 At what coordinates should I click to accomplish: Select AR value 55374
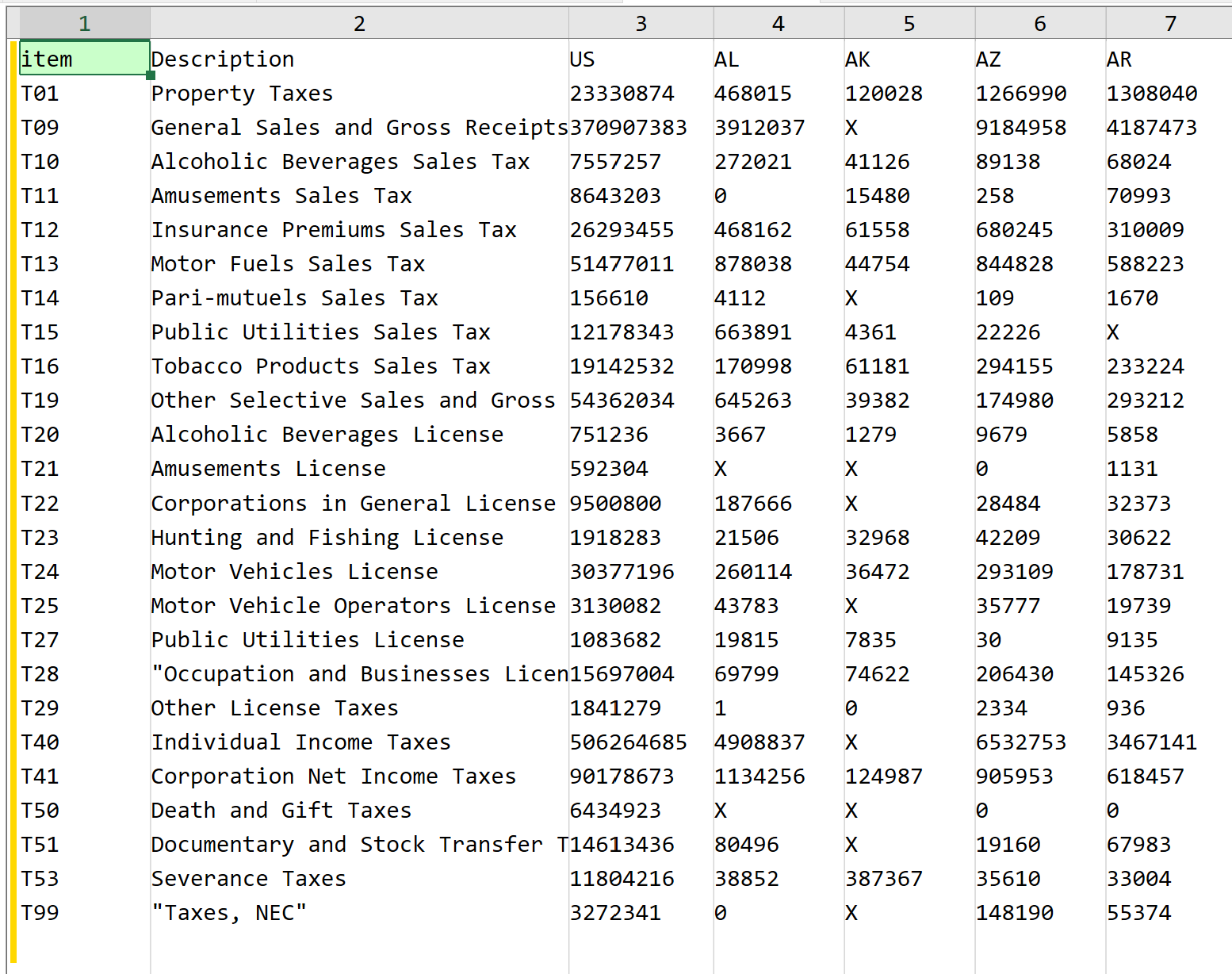(x=1169, y=912)
